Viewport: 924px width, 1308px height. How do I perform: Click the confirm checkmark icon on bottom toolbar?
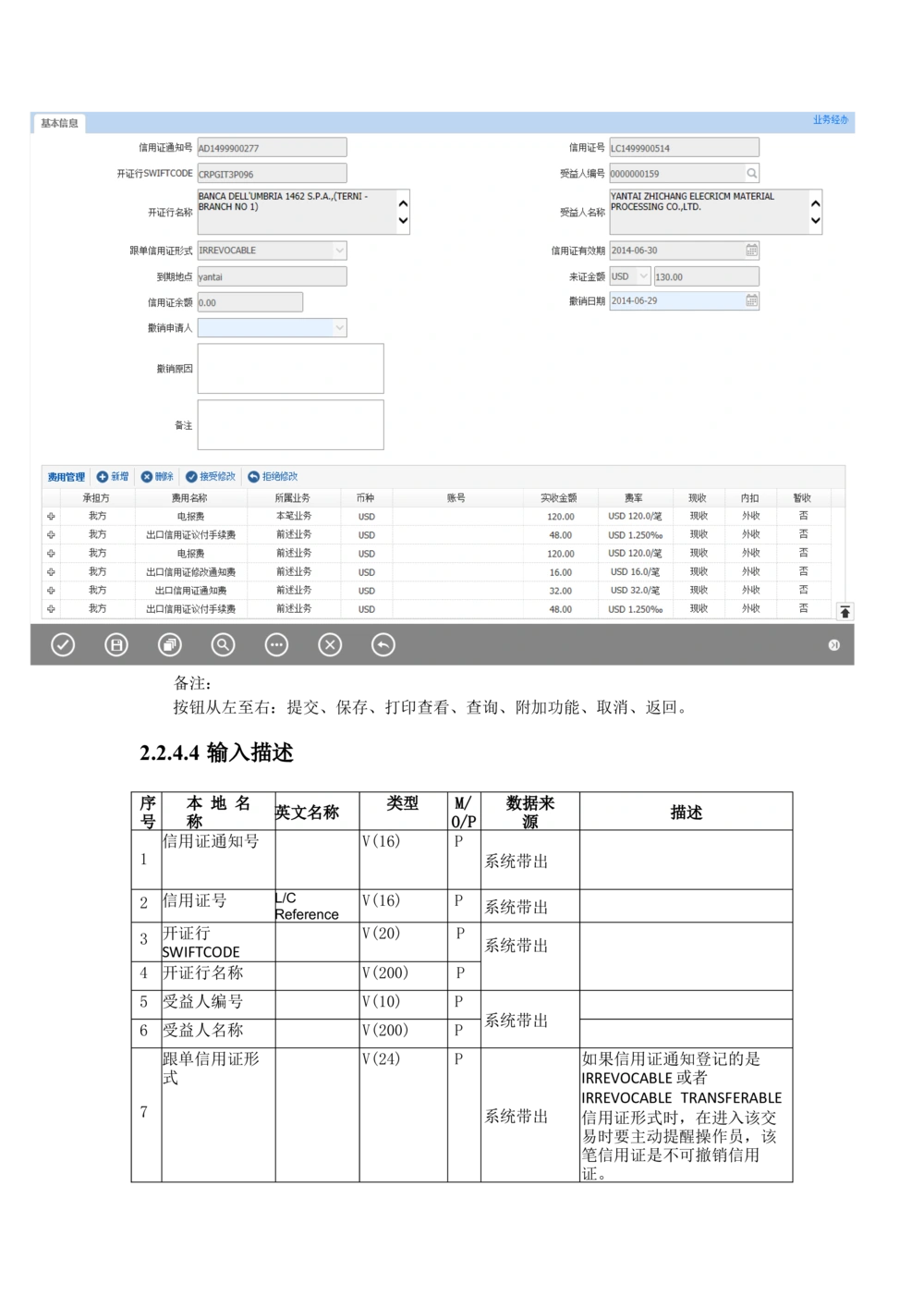[62, 644]
